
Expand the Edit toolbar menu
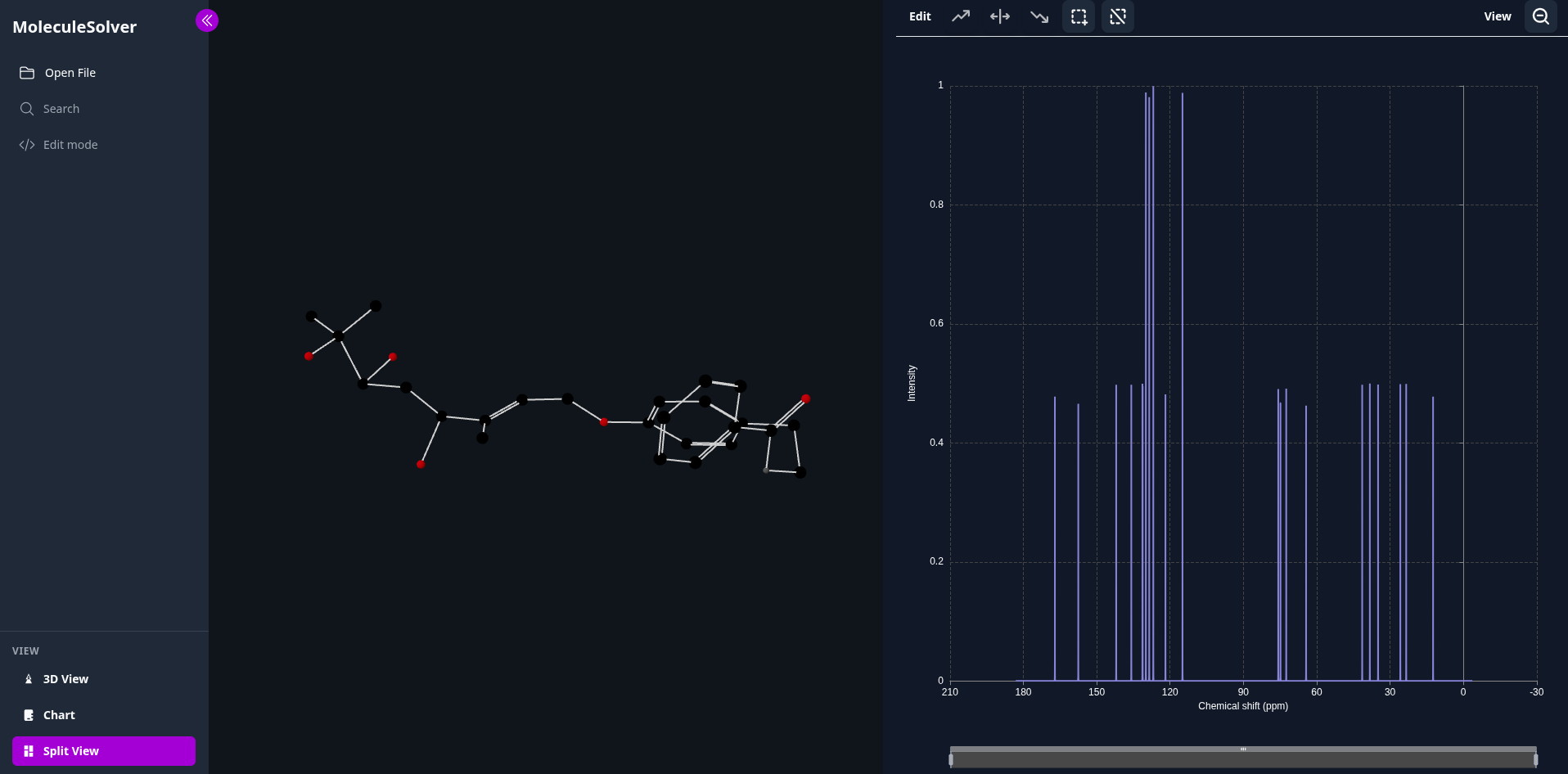(920, 16)
